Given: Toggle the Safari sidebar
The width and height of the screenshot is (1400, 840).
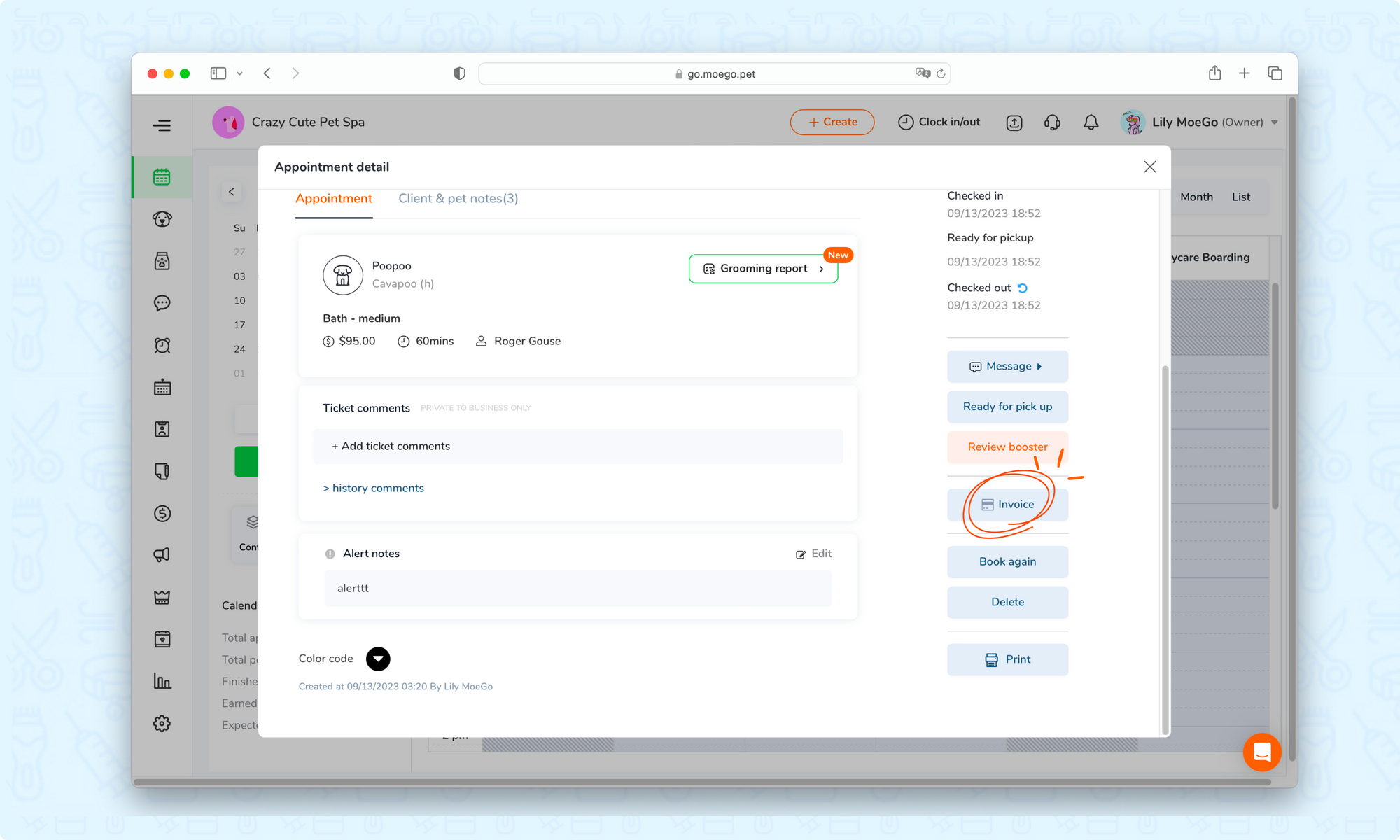Looking at the screenshot, I should [218, 73].
